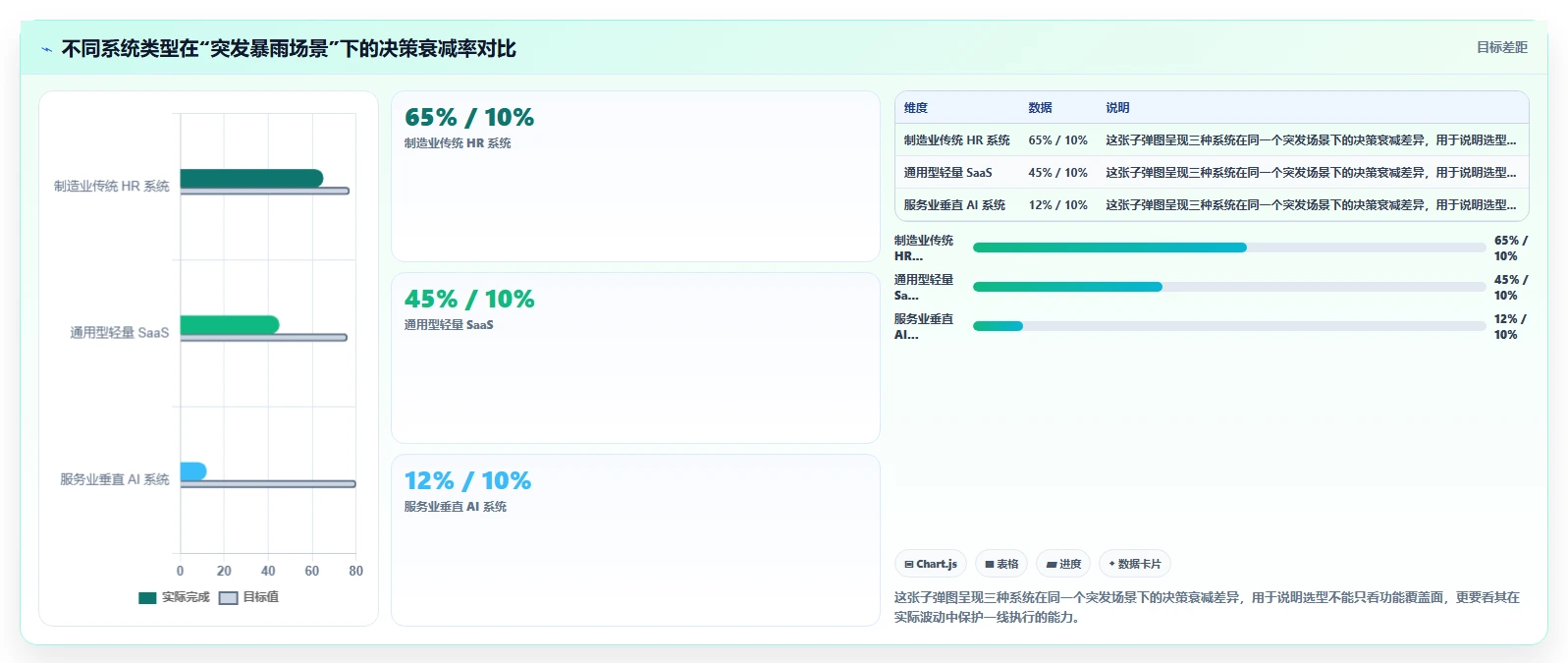Click the 目标差距 label in header
The width and height of the screenshot is (1568, 663).
(1502, 47)
